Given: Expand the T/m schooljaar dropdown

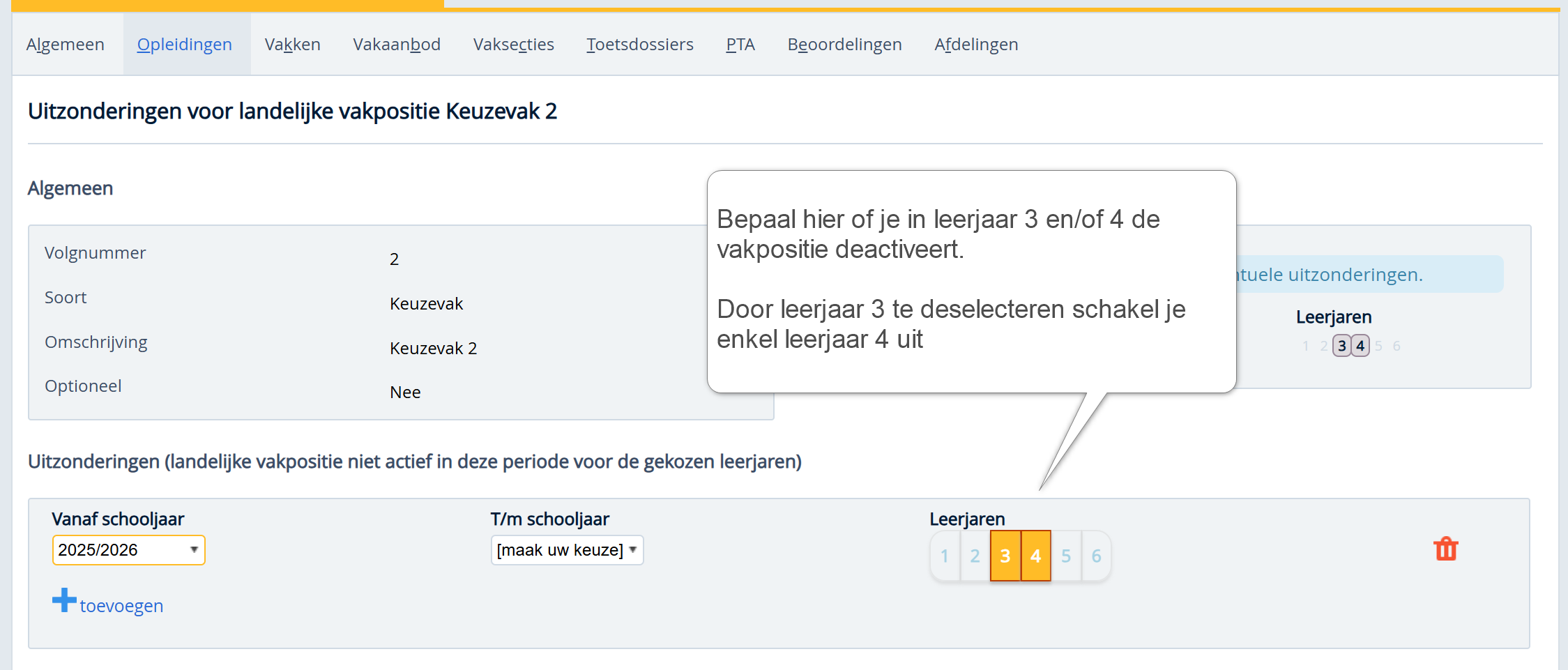Looking at the screenshot, I should (x=566, y=550).
